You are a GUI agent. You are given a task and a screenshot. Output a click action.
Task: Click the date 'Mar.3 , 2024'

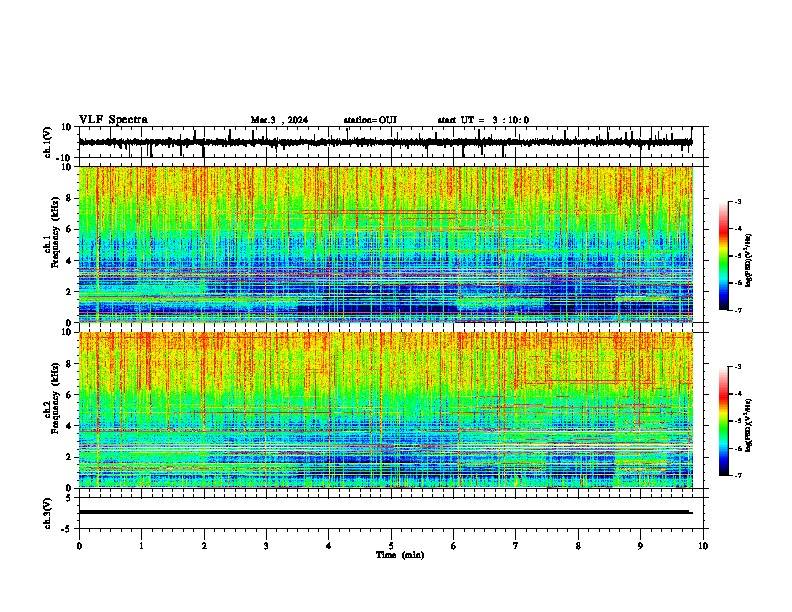[279, 120]
